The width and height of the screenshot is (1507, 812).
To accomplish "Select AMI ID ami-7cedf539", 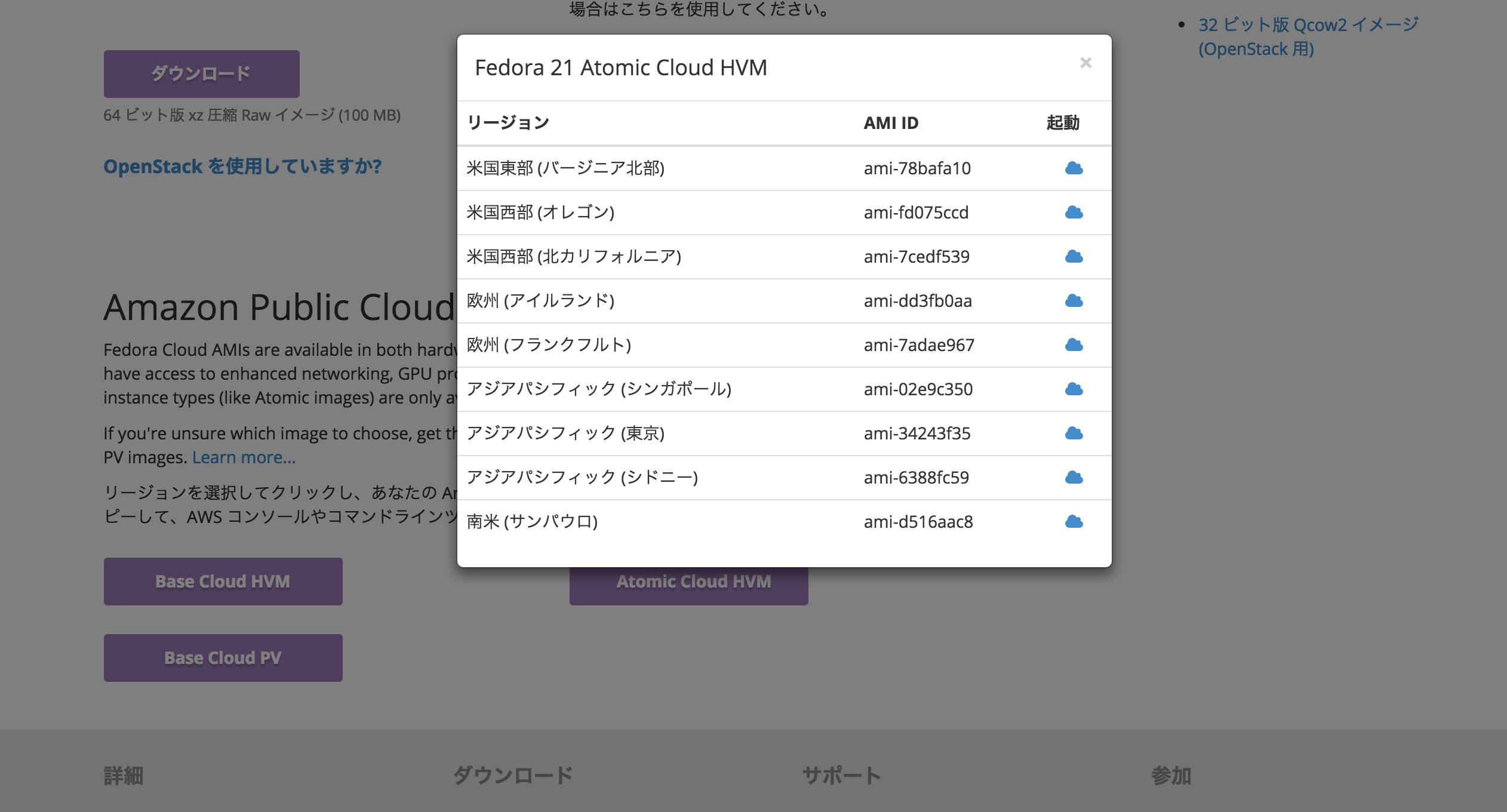I will pyautogui.click(x=916, y=257).
